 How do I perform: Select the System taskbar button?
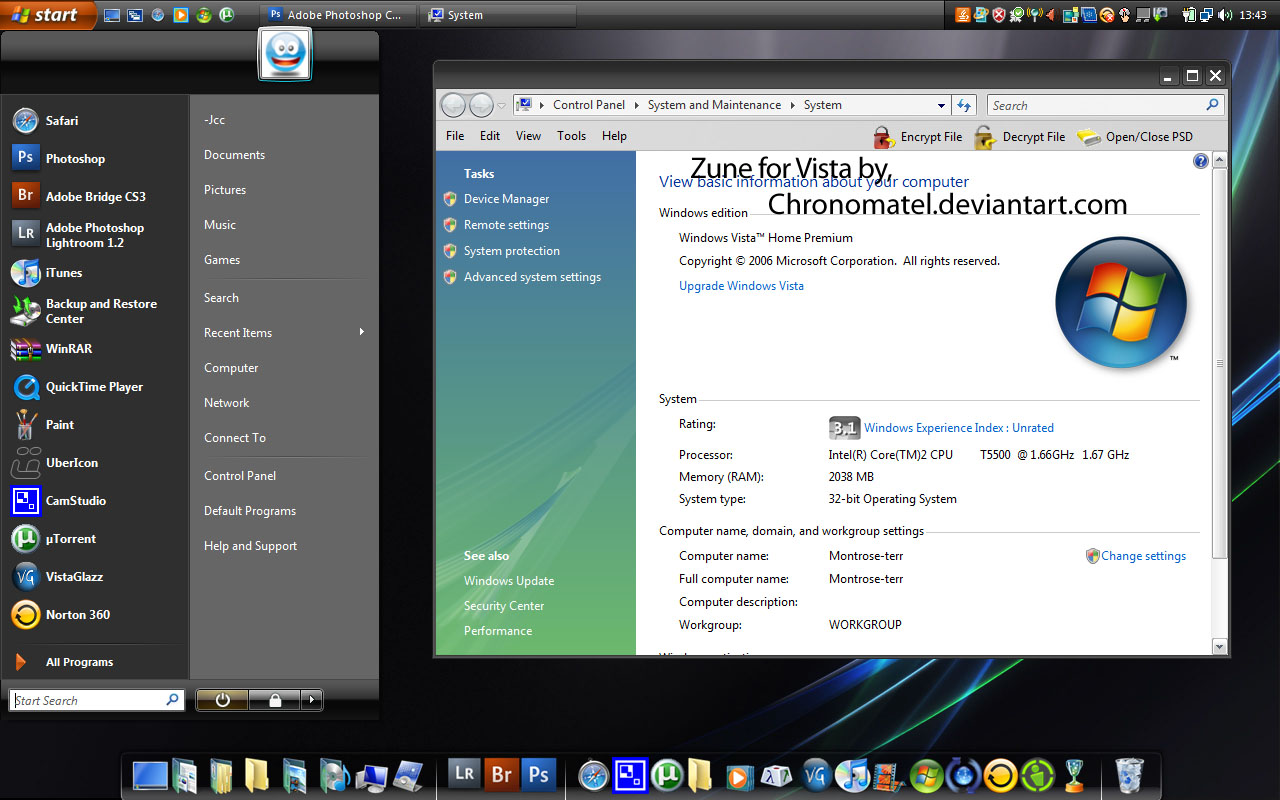tap(497, 15)
